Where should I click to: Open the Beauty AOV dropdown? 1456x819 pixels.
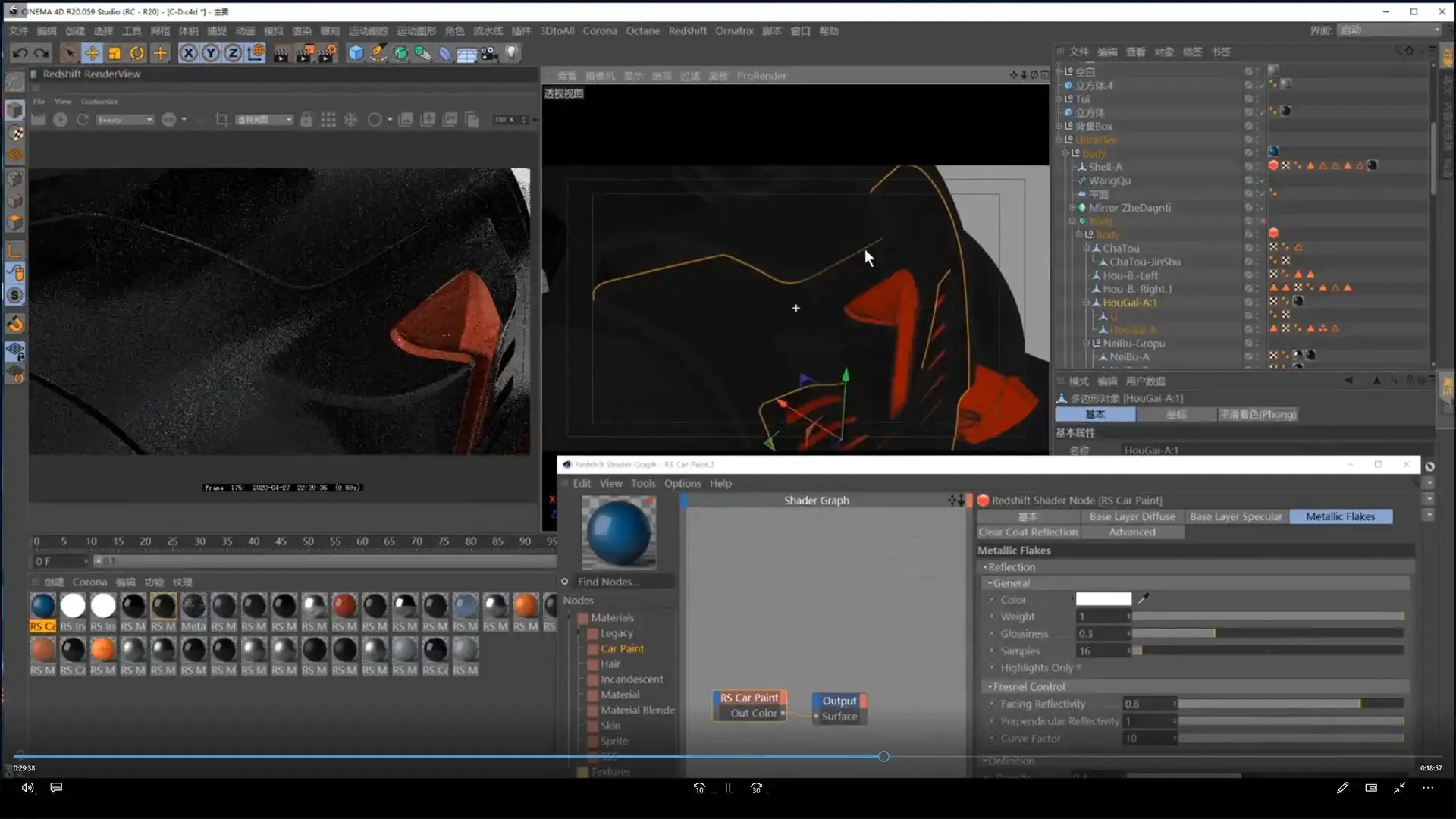coord(125,120)
